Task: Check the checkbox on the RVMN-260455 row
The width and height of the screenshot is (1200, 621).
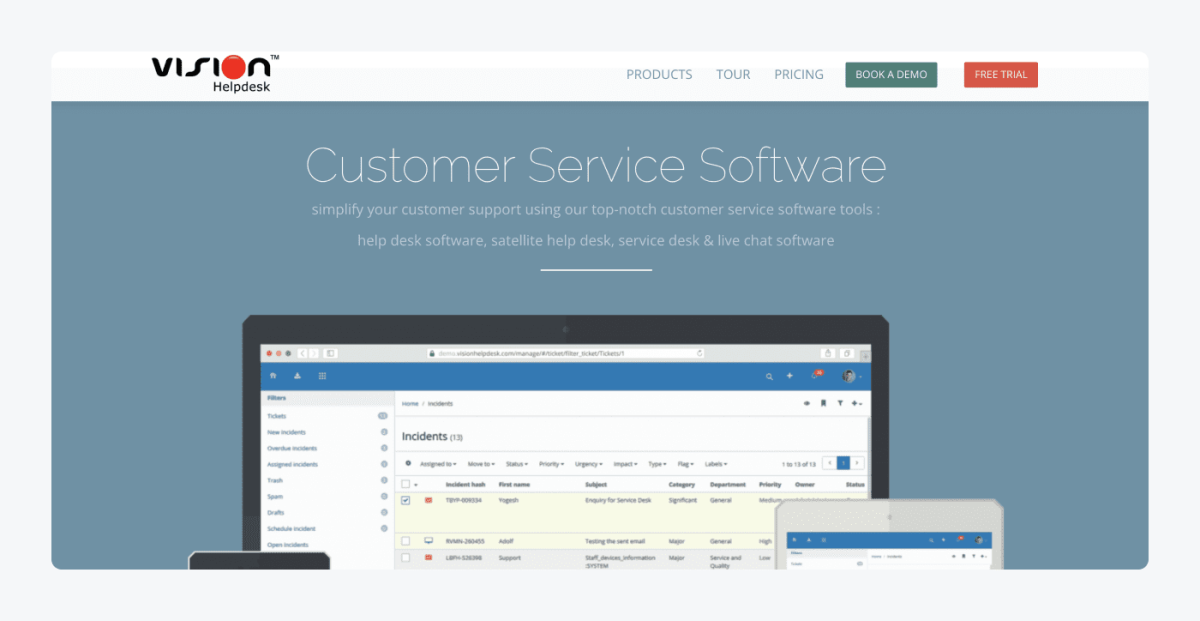Action: coord(405,540)
